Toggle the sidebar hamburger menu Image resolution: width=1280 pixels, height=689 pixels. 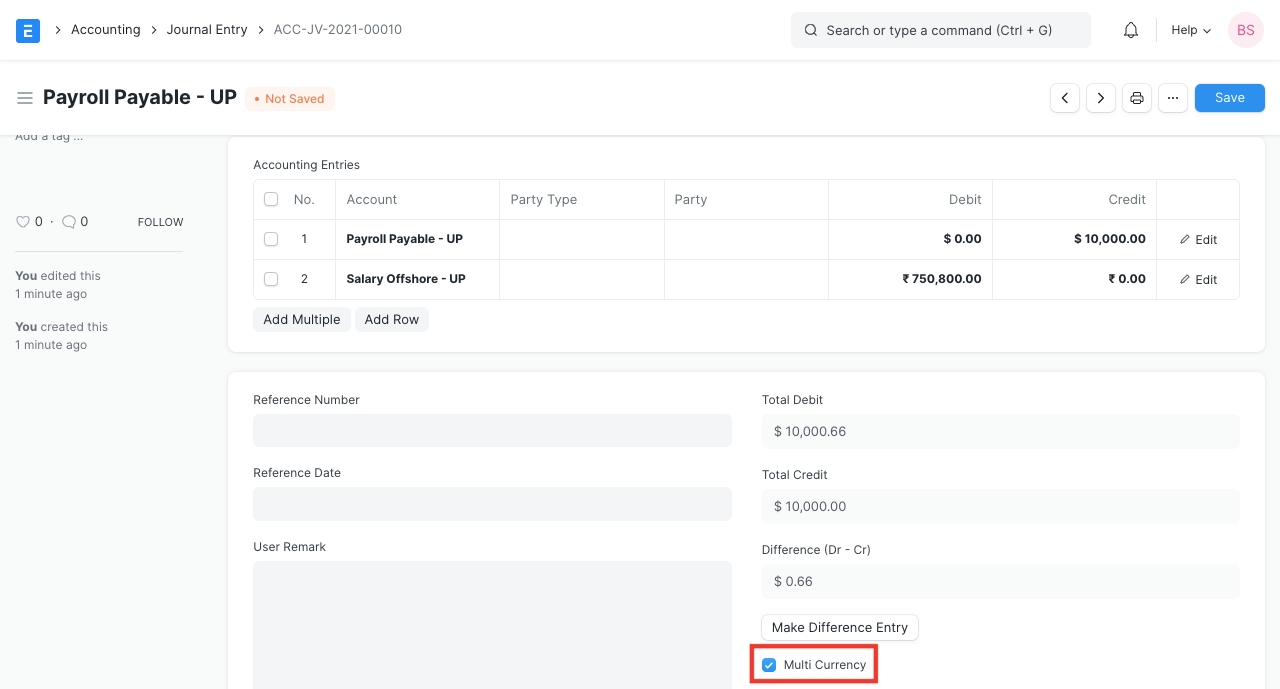pyautogui.click(x=25, y=98)
